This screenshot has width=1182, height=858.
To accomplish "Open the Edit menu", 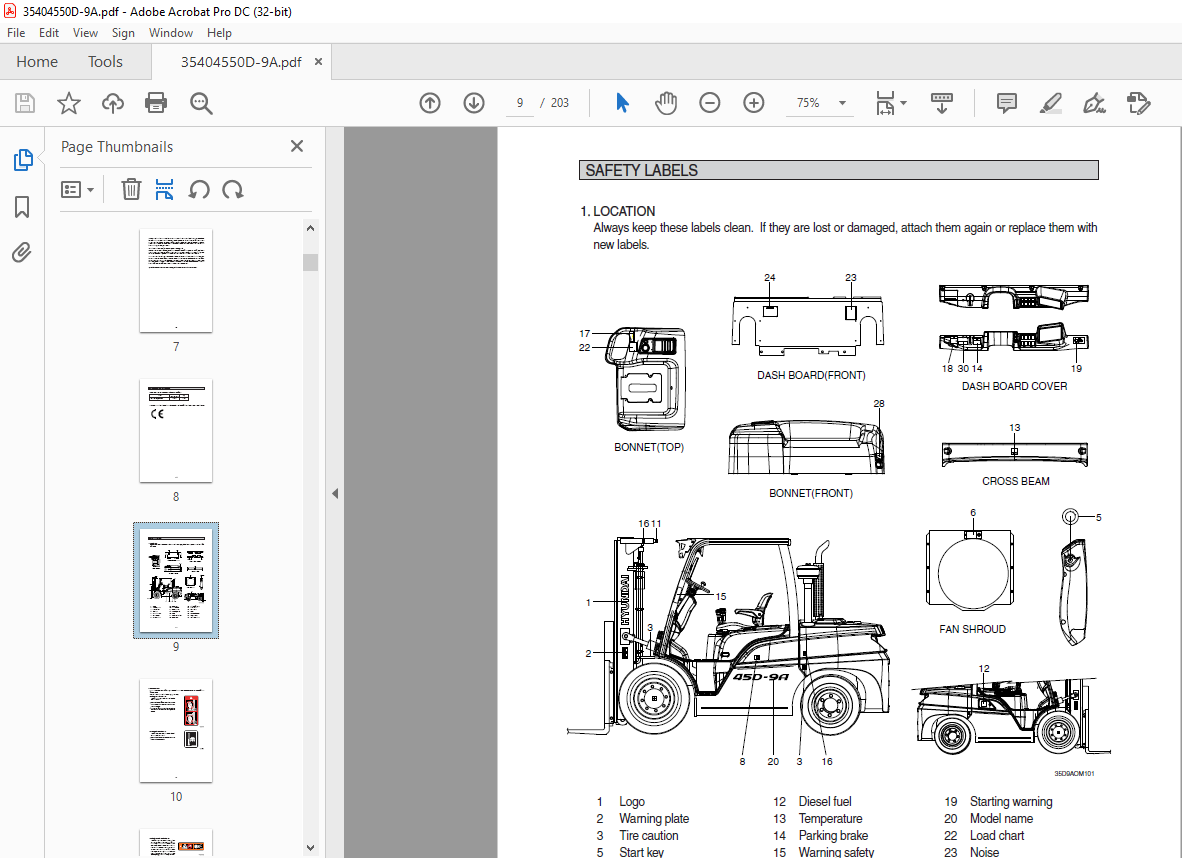I will [x=49, y=32].
